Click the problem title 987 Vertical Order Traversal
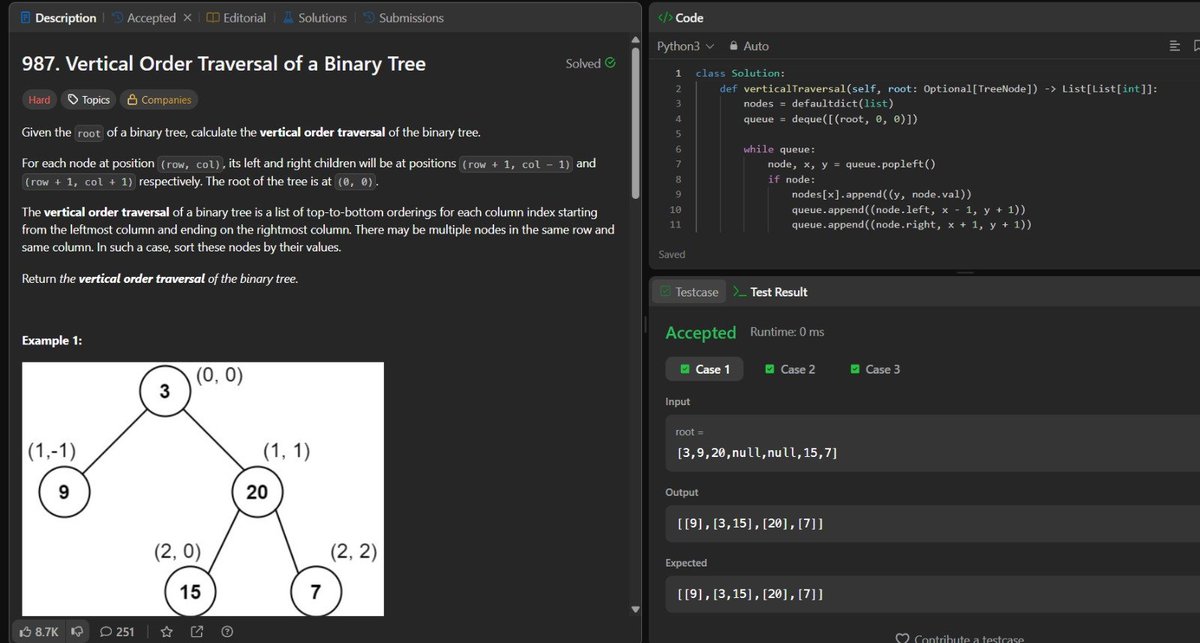Viewport: 1200px width, 643px height. (224, 64)
